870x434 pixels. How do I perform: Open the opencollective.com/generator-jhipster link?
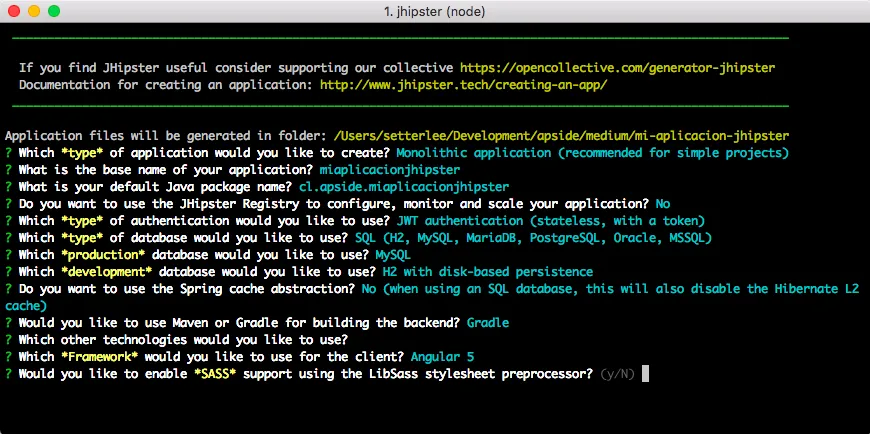pos(618,68)
